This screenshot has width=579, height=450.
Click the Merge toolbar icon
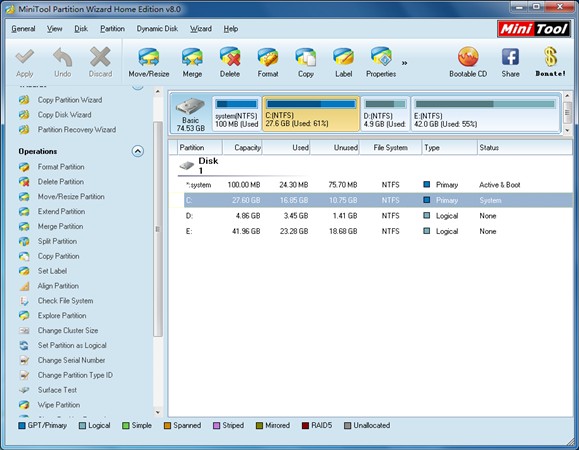(x=192, y=57)
